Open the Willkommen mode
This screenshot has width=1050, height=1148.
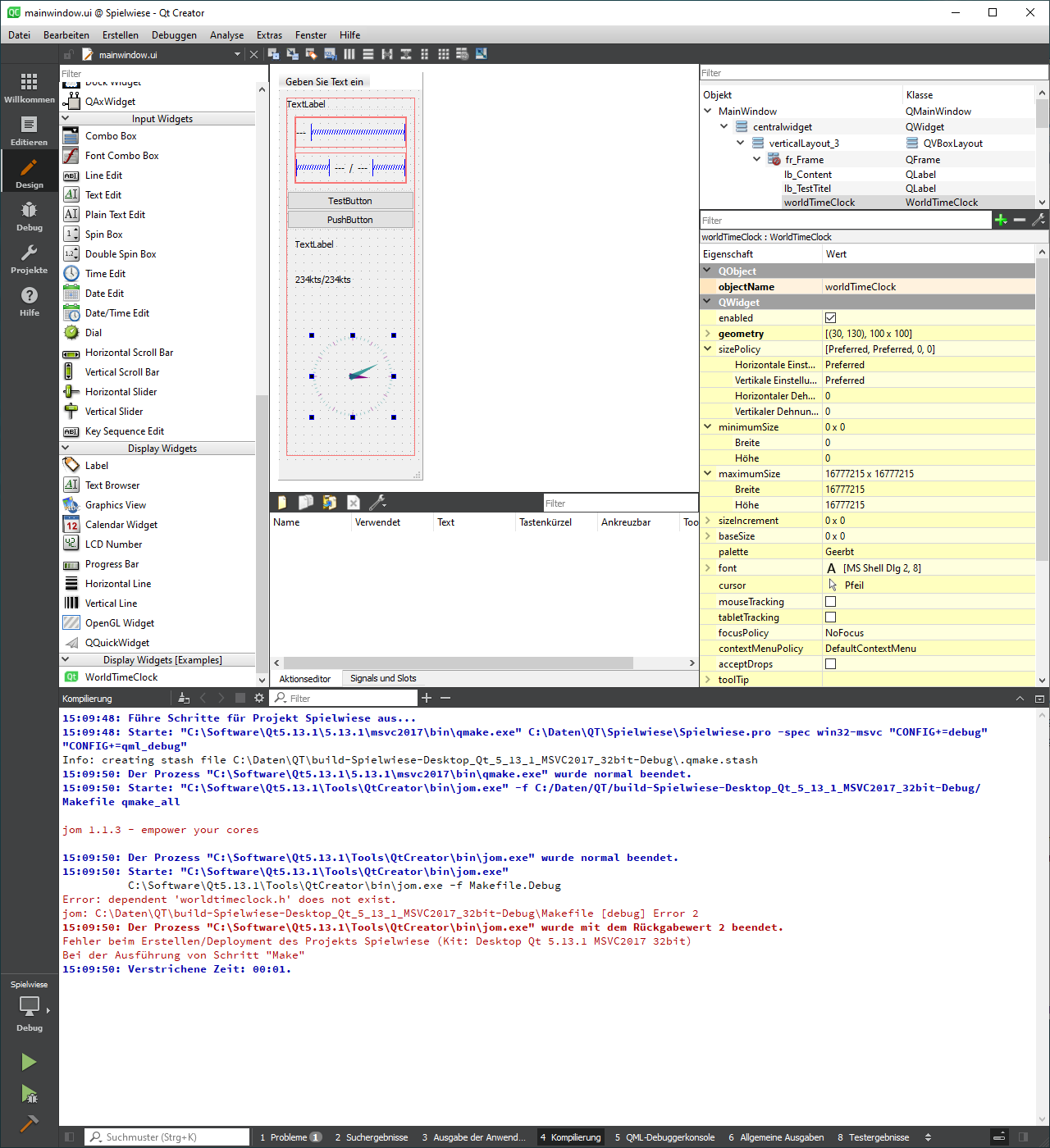tap(29, 89)
